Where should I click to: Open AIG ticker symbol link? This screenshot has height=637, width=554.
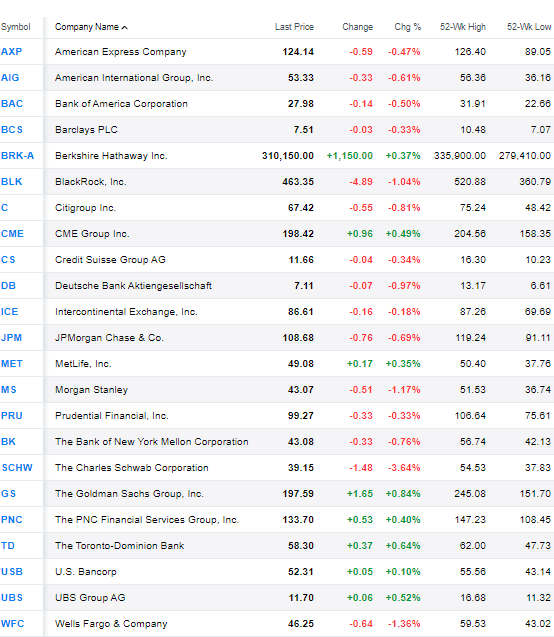pos(10,78)
